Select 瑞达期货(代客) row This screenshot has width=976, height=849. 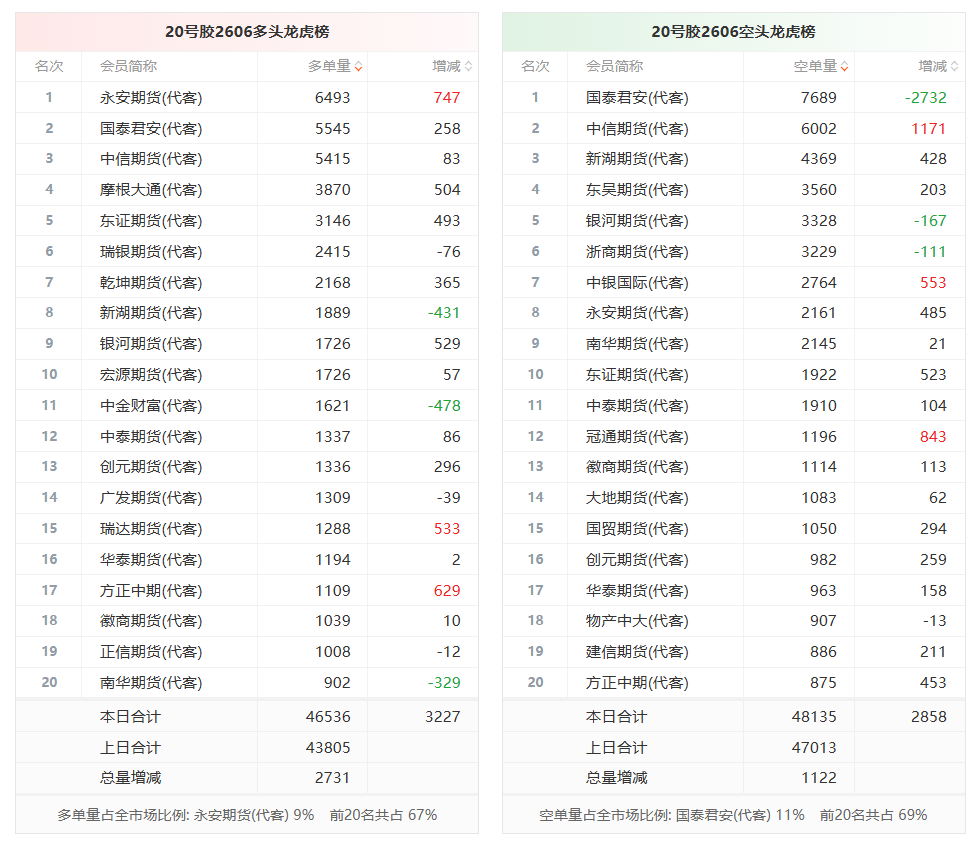(247, 529)
